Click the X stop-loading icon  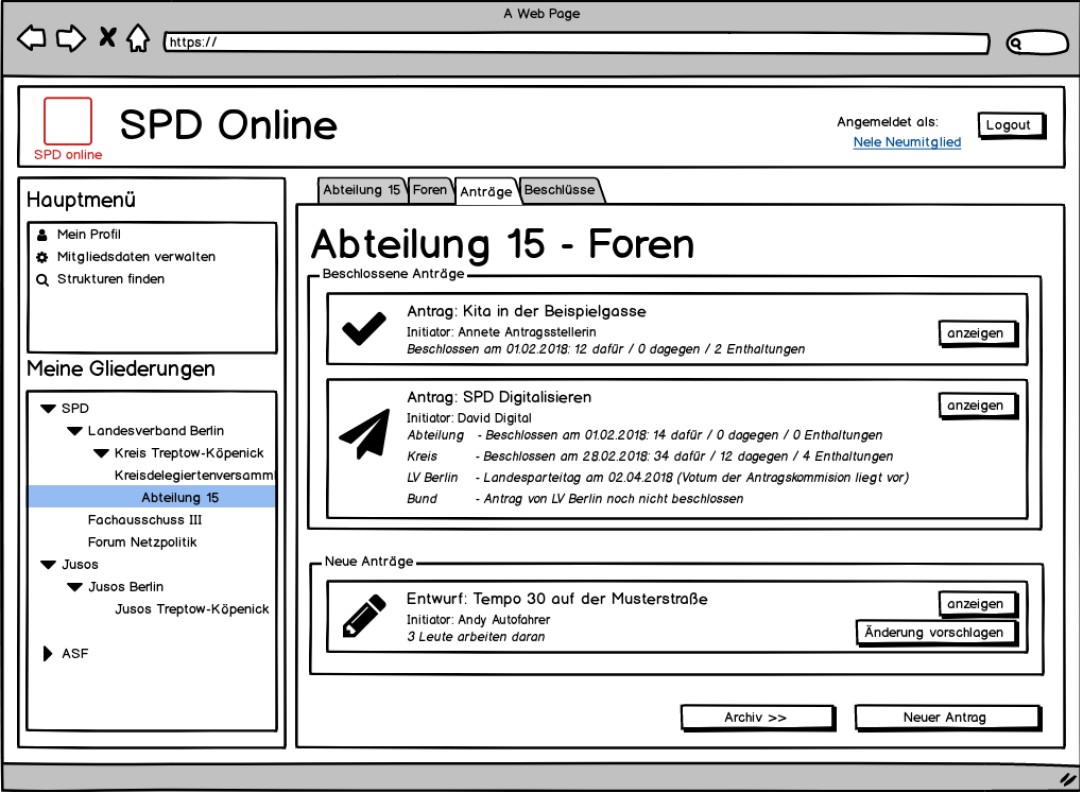(x=107, y=37)
